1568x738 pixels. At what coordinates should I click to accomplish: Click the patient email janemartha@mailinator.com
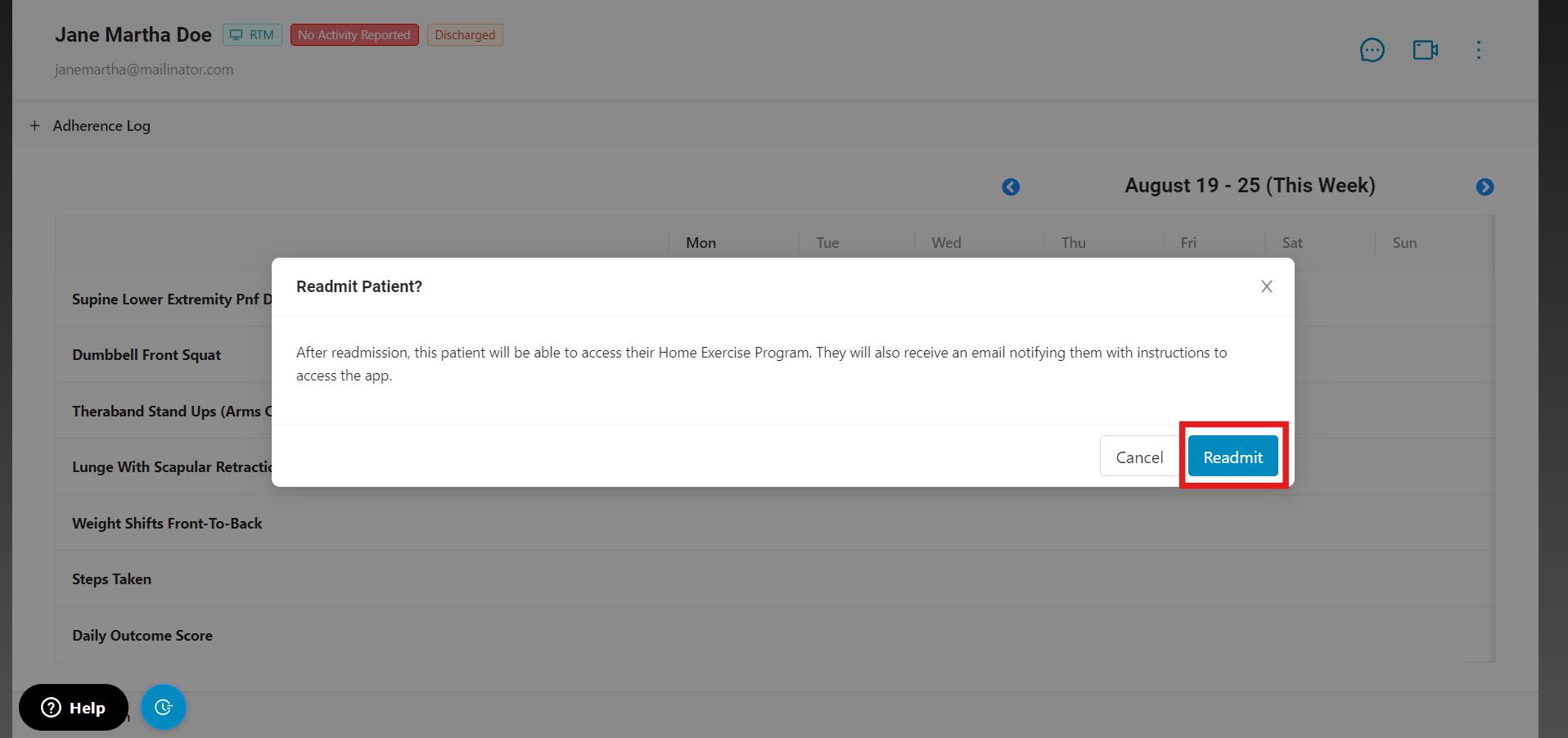pyautogui.click(x=144, y=70)
